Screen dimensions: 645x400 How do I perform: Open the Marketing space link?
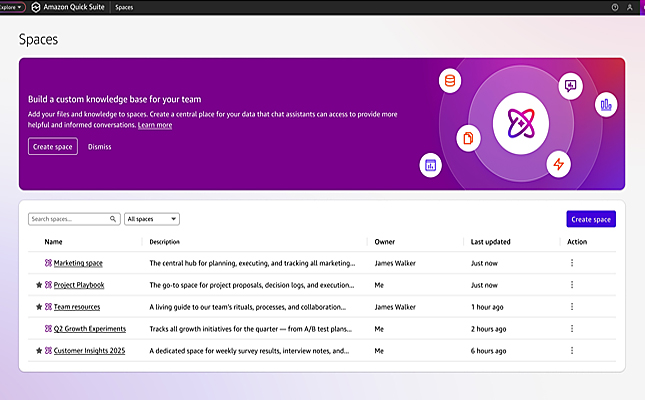(78, 263)
